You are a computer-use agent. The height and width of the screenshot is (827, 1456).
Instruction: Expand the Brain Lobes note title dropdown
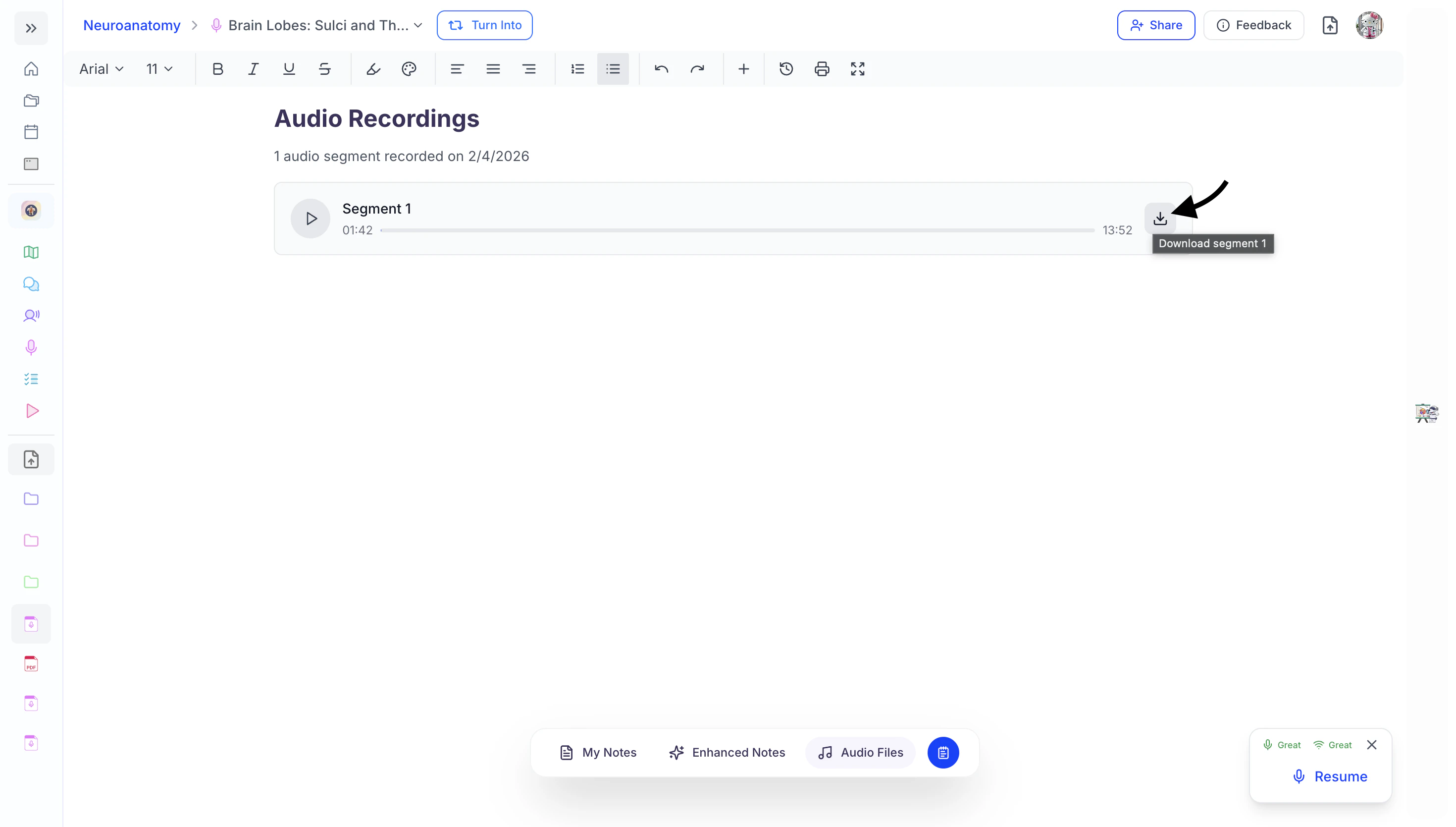[418, 25]
